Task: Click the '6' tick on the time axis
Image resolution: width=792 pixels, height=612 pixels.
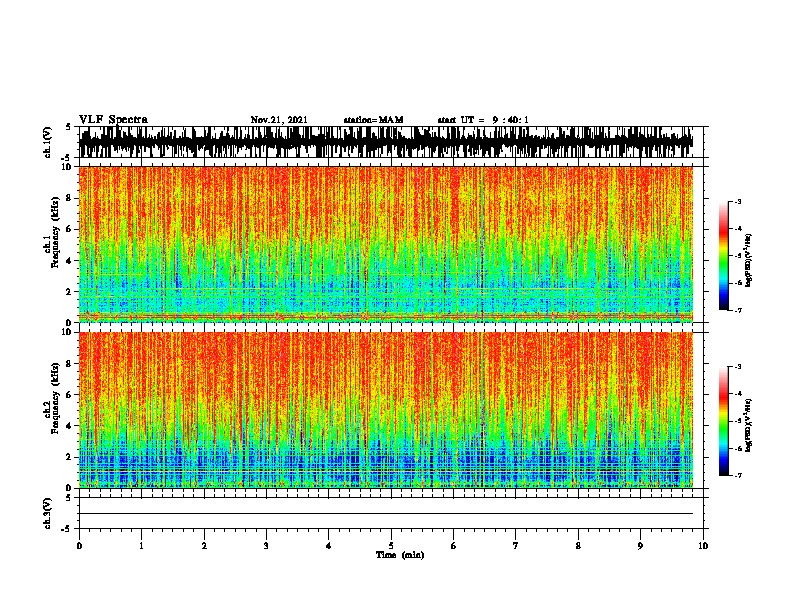Action: pyautogui.click(x=453, y=546)
